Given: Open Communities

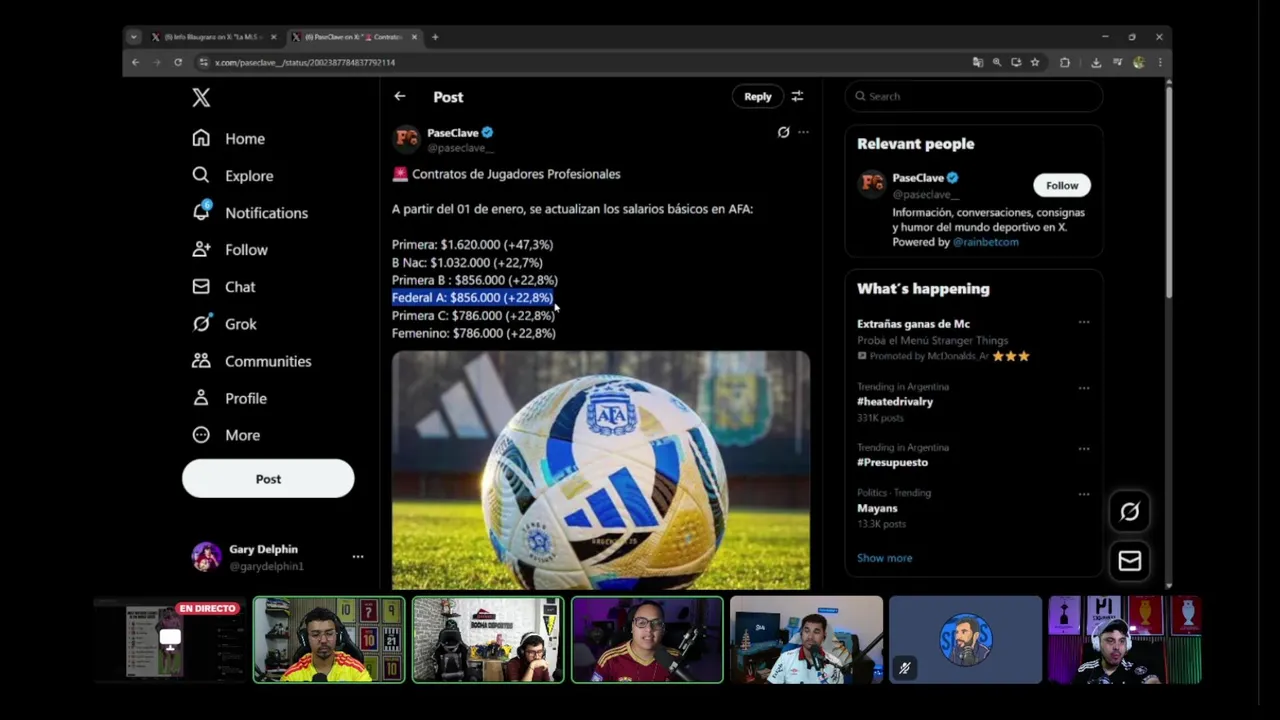Looking at the screenshot, I should coord(251,360).
